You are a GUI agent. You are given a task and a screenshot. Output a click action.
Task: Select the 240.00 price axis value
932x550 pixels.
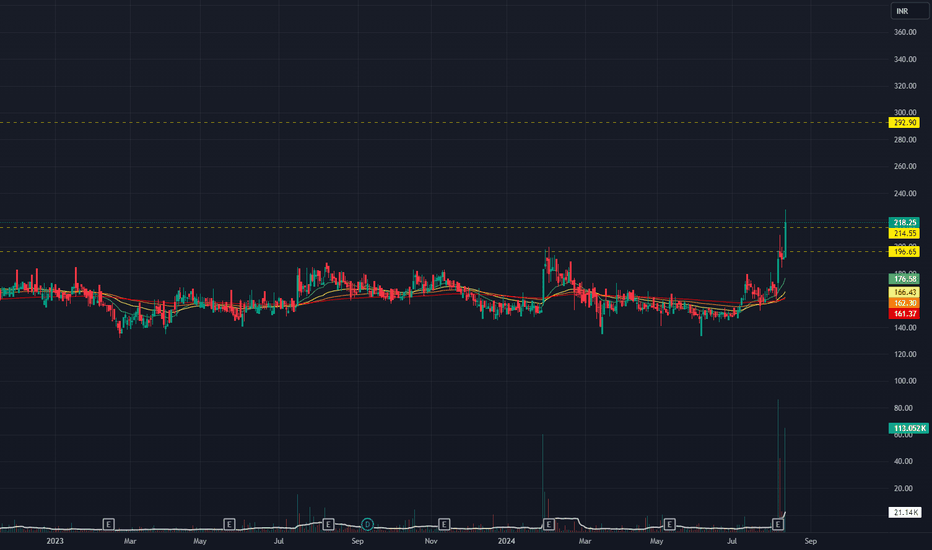point(905,193)
